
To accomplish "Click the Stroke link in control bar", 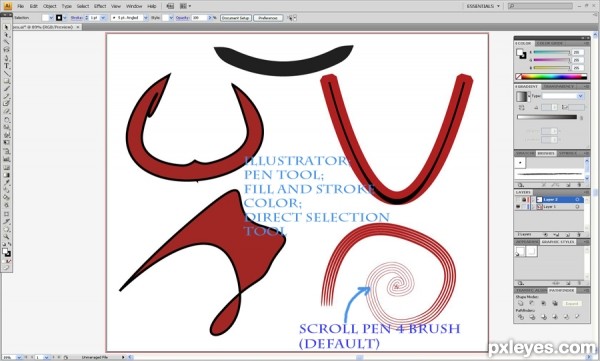I will [x=76, y=18].
